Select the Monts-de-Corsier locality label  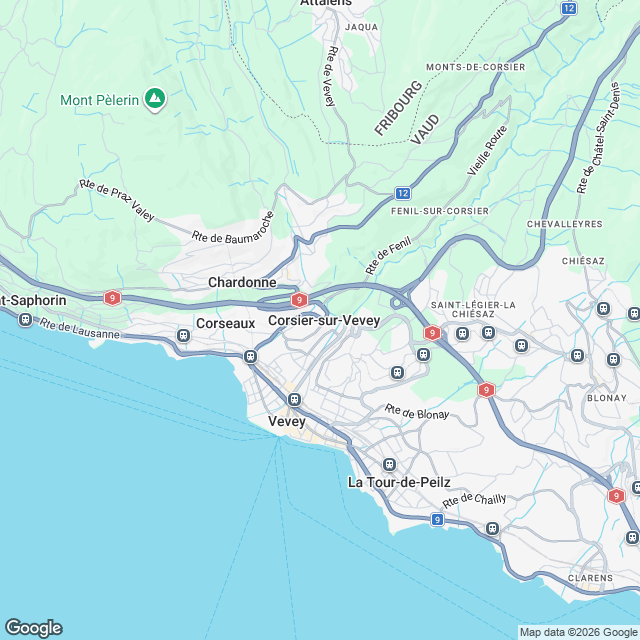pos(476,67)
